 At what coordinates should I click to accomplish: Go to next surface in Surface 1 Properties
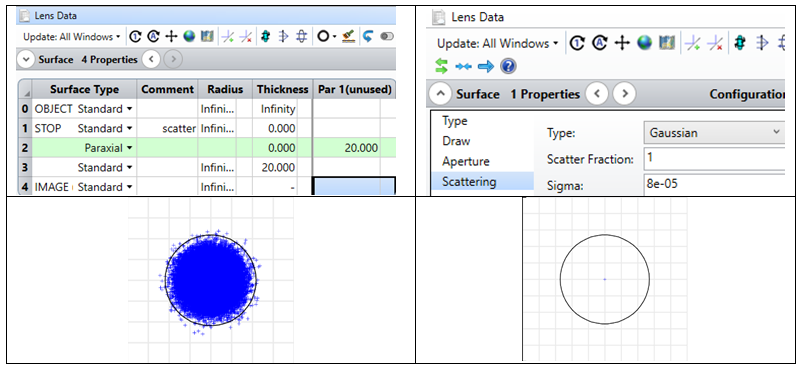pos(624,94)
